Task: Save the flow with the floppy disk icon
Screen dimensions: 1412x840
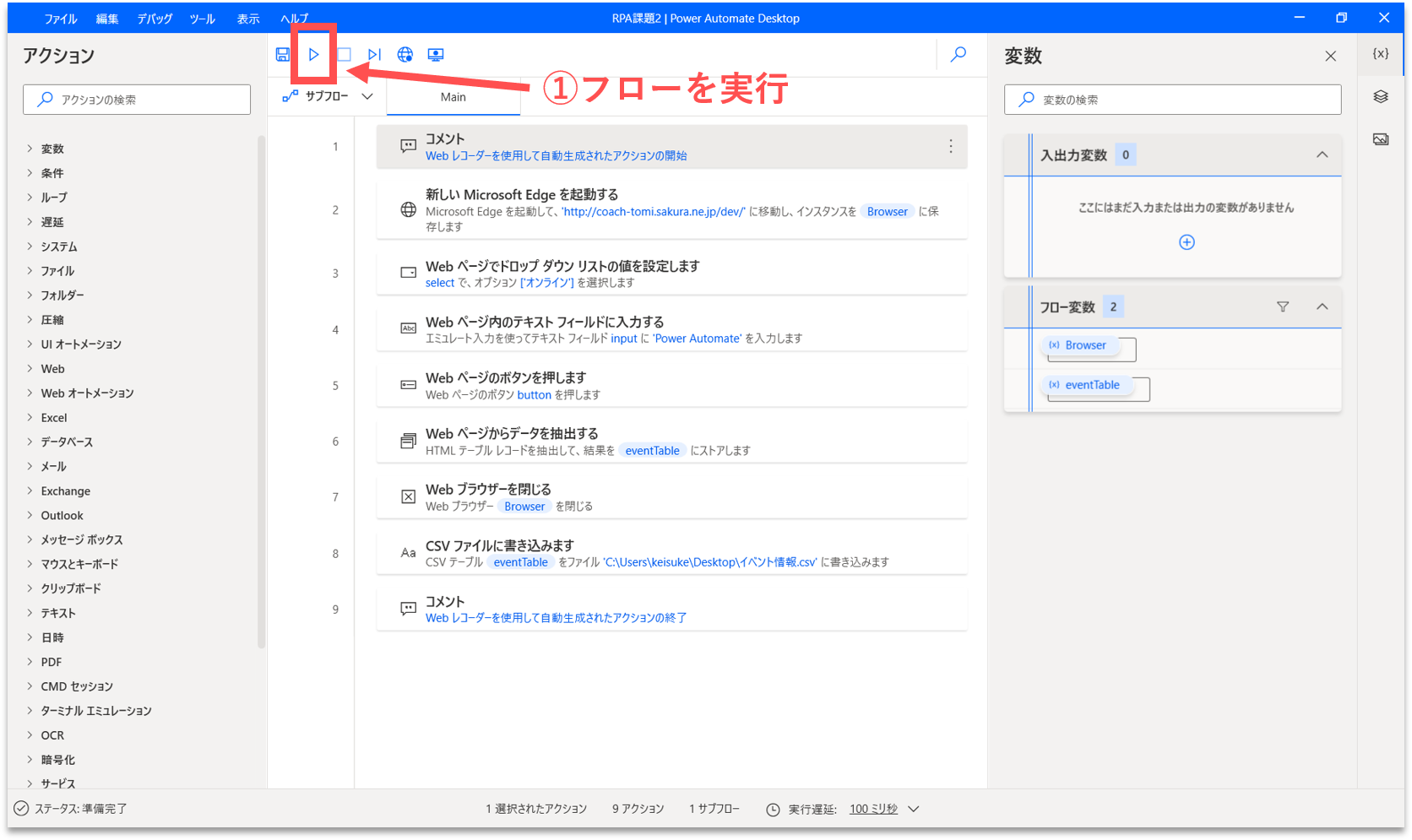Action: [x=283, y=55]
